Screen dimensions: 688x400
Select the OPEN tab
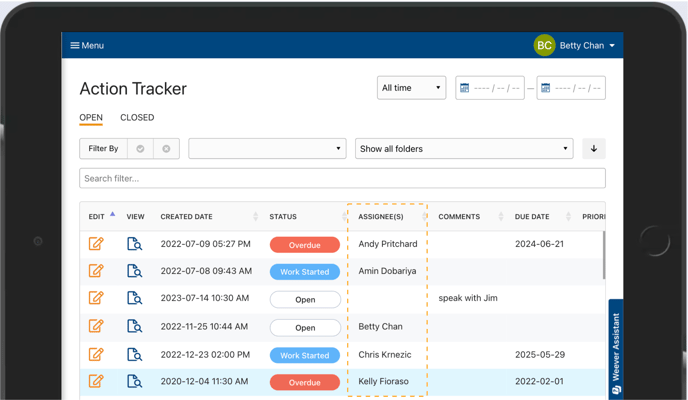pos(91,117)
